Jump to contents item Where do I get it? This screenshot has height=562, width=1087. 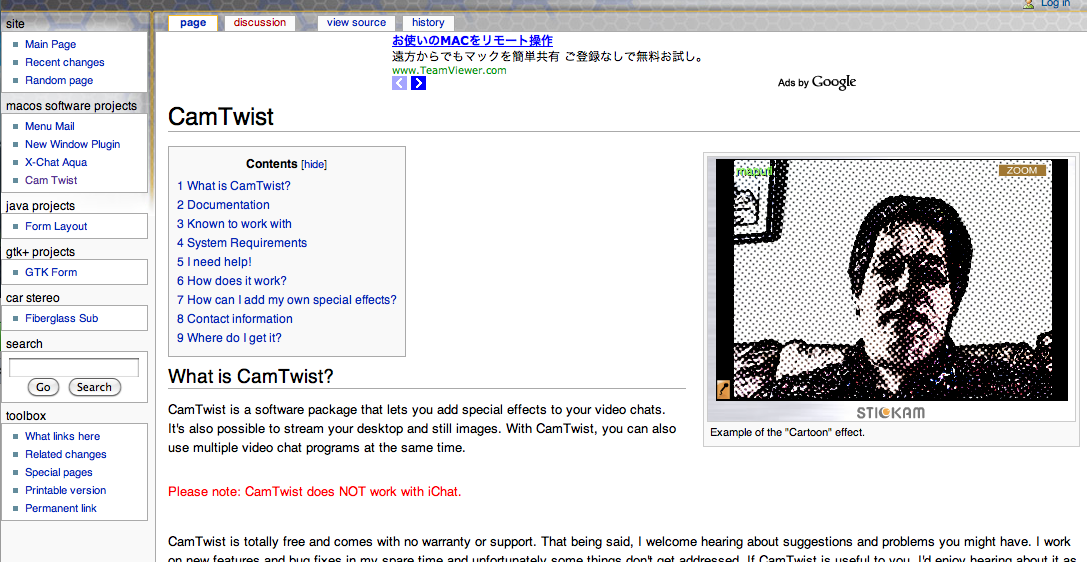(229, 338)
